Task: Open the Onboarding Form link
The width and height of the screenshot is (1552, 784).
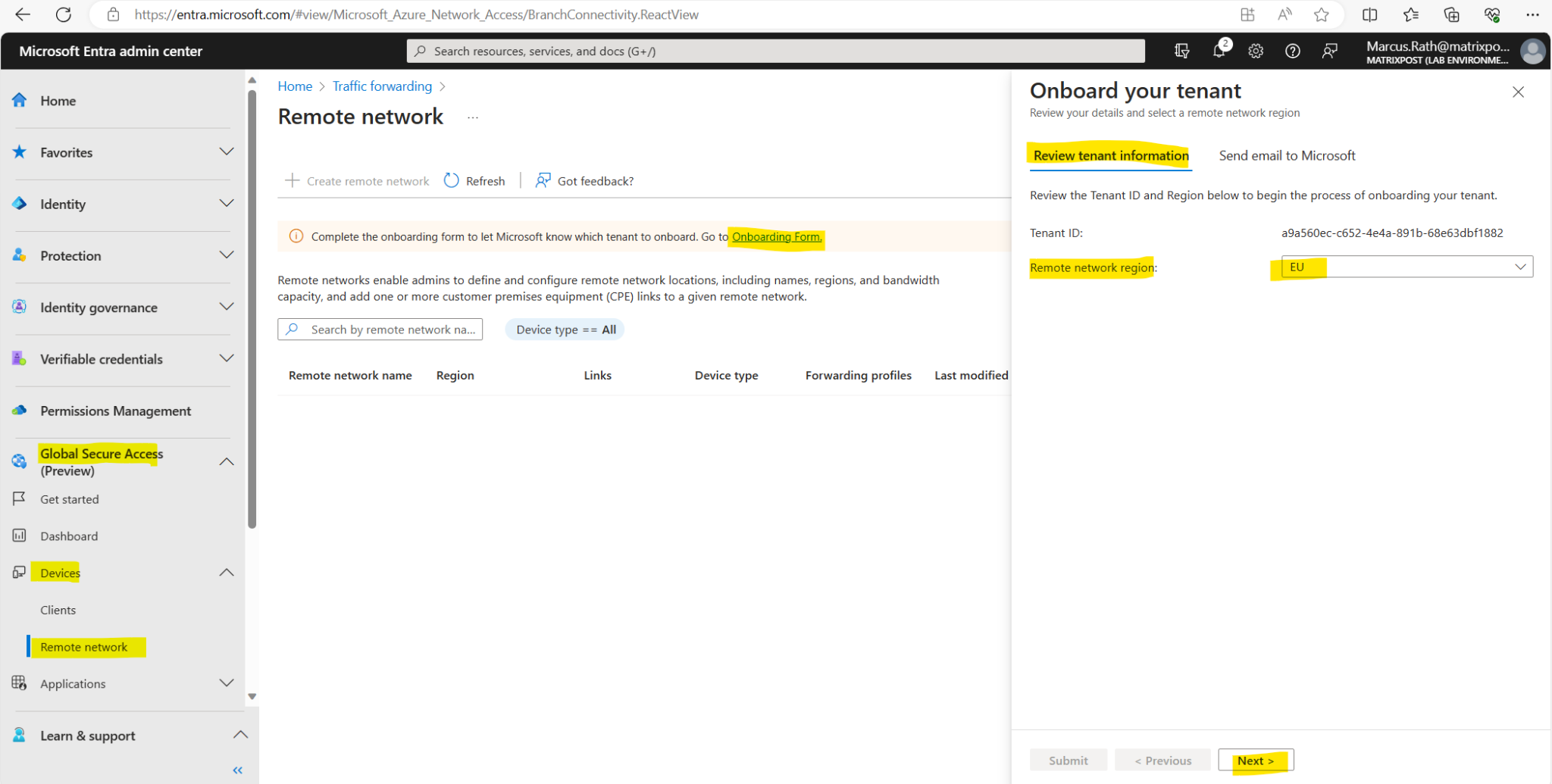Action: coord(776,236)
